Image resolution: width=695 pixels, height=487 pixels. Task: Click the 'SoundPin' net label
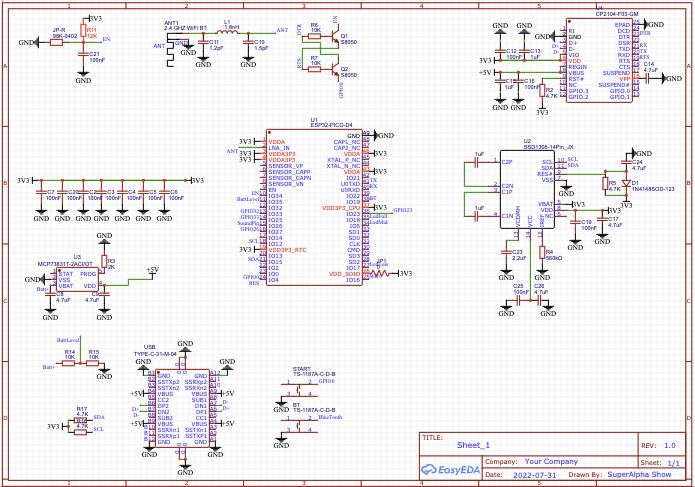[248, 223]
